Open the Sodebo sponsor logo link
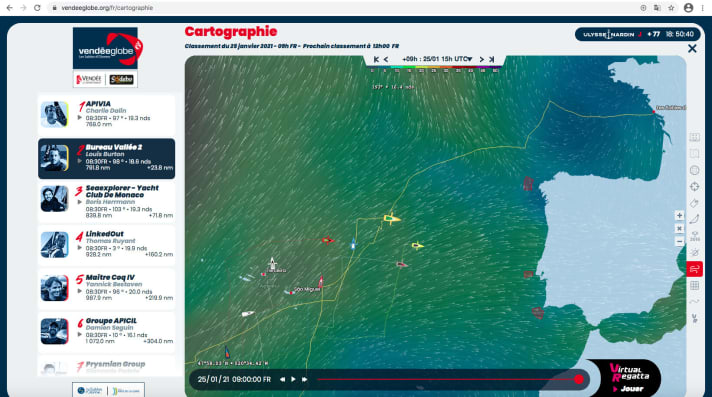The width and height of the screenshot is (712, 397). [x=121, y=79]
